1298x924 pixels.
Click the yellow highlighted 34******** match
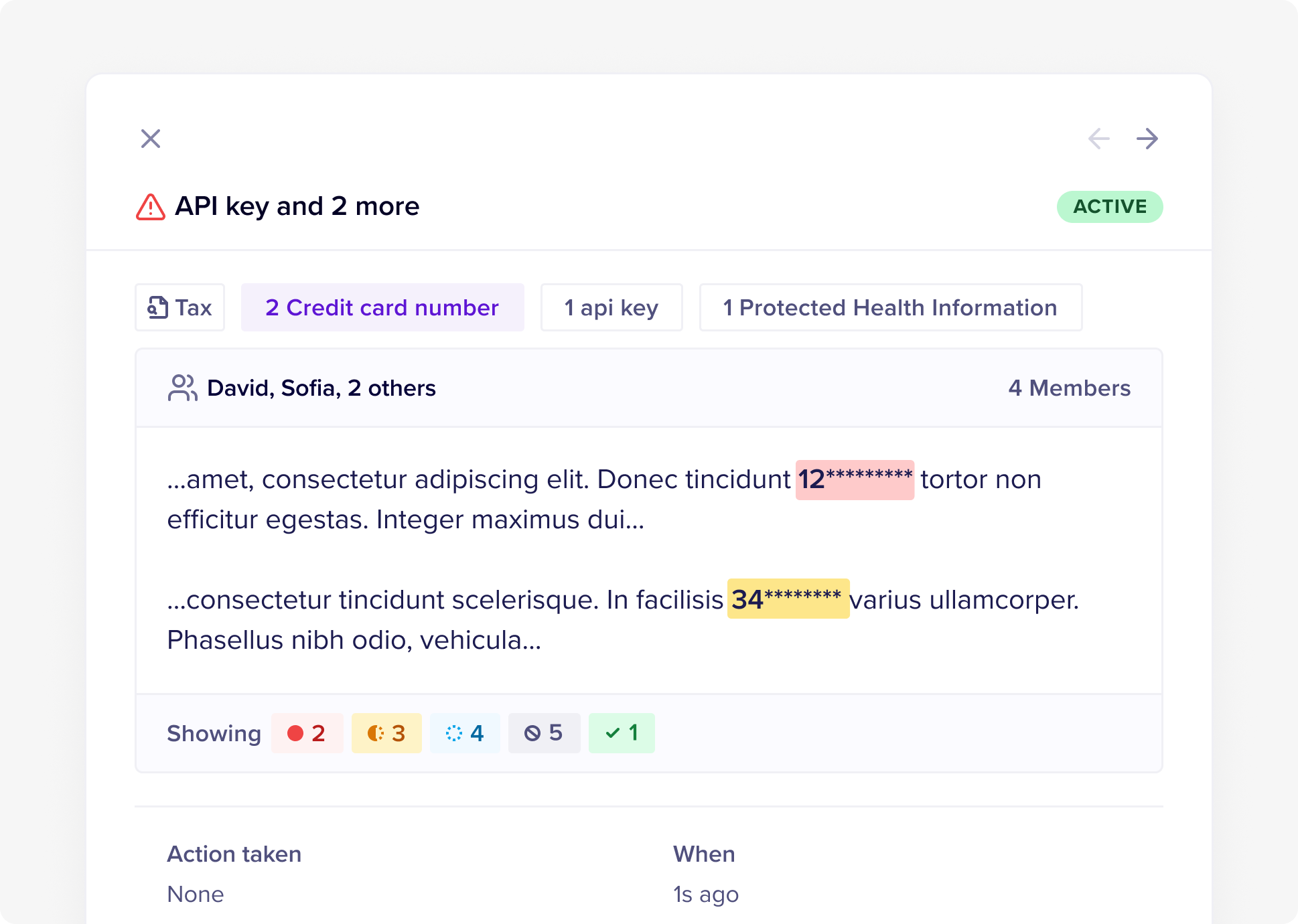pyautogui.click(x=788, y=599)
